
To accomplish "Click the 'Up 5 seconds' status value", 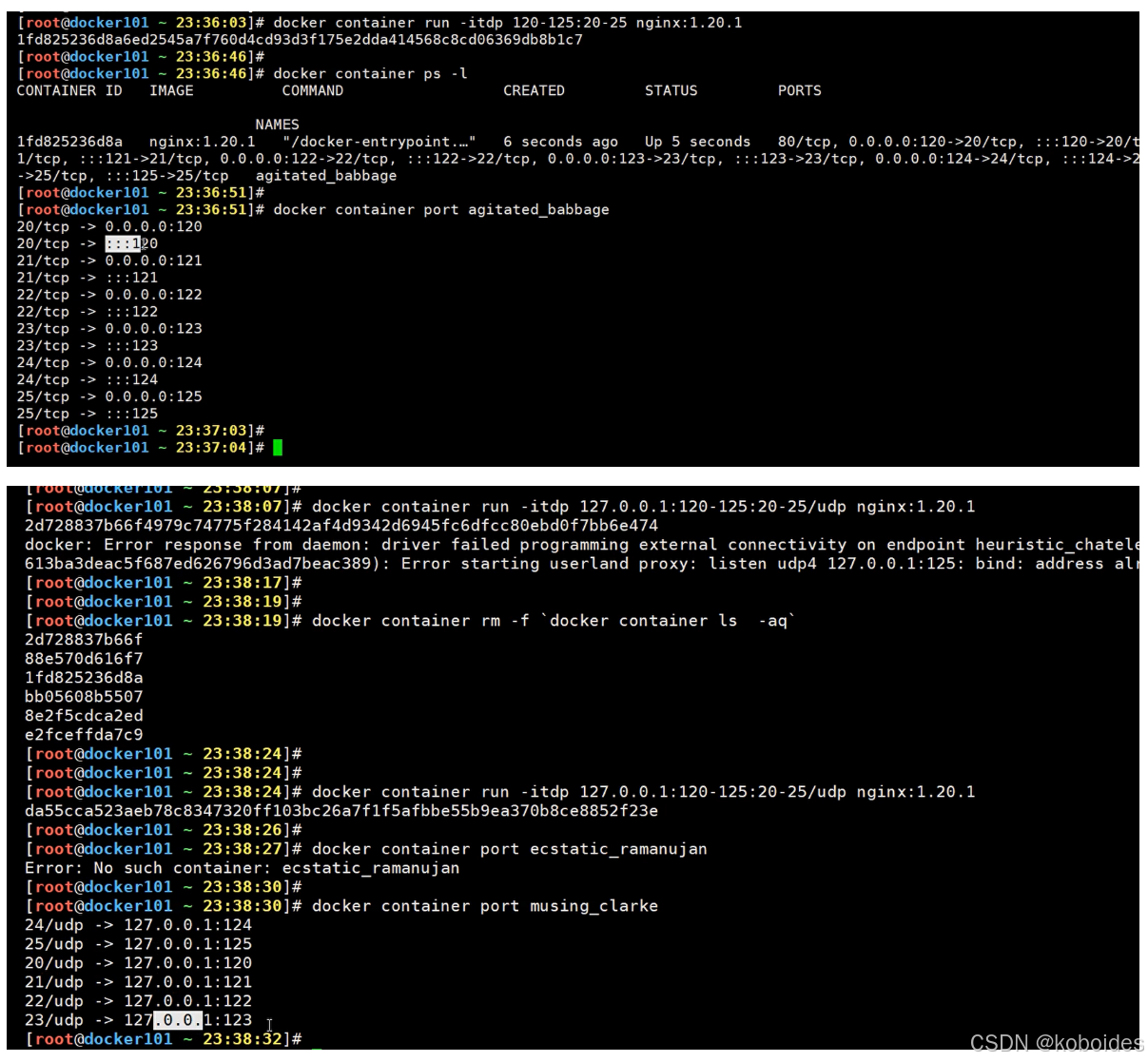I will tap(697, 142).
